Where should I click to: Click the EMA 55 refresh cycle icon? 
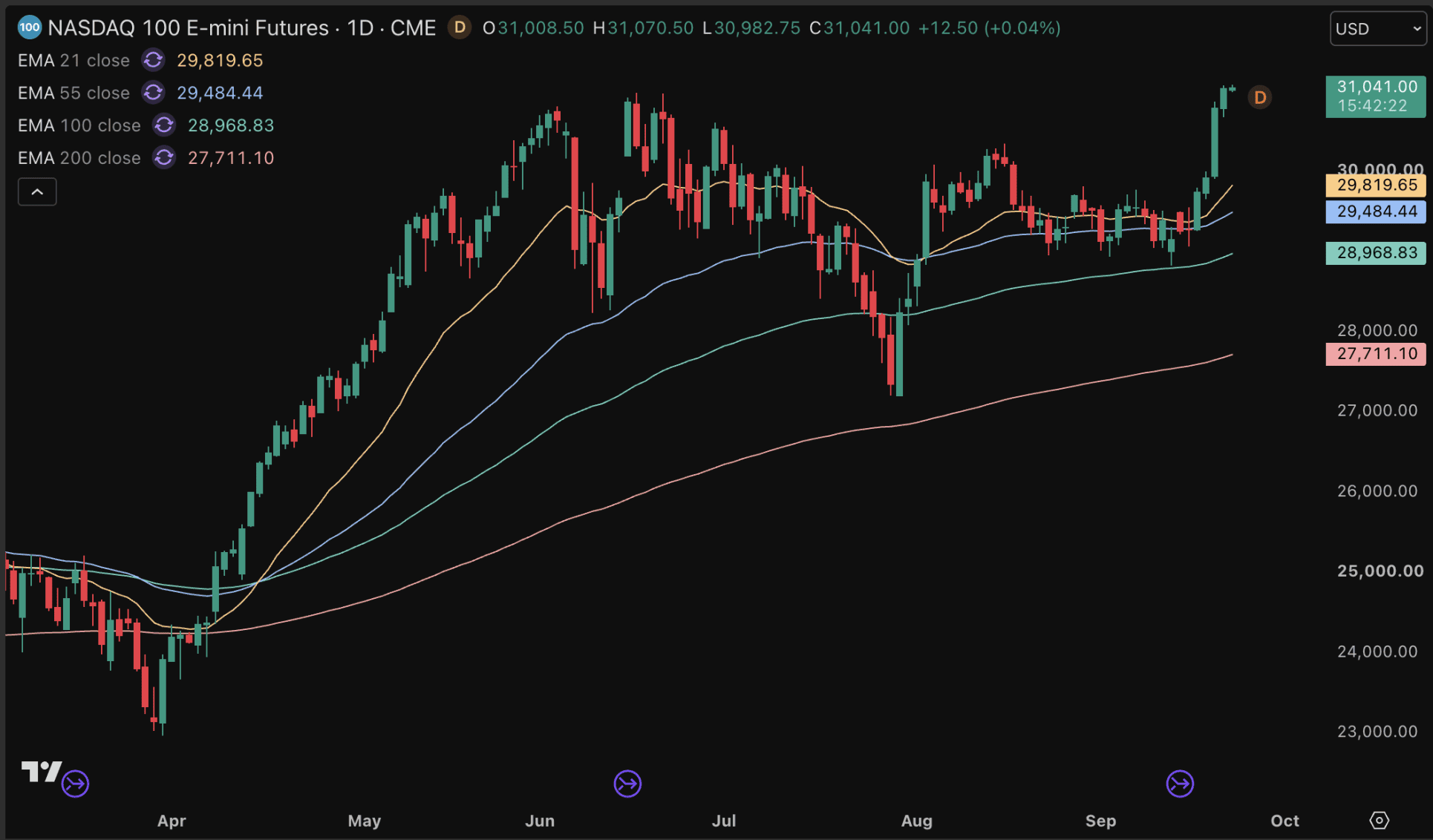click(x=153, y=93)
